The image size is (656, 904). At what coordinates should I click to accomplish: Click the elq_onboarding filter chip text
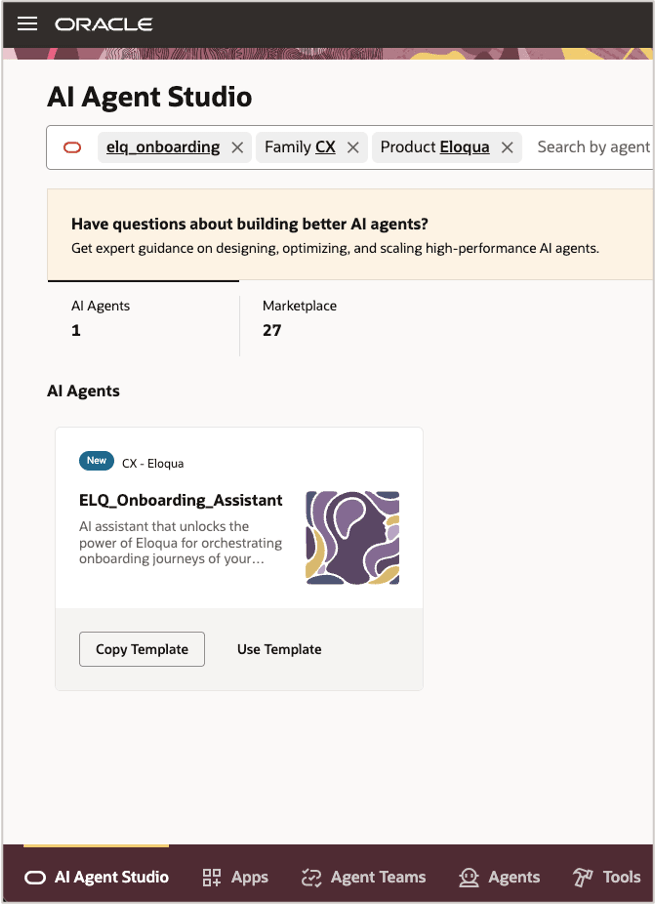click(x=163, y=148)
